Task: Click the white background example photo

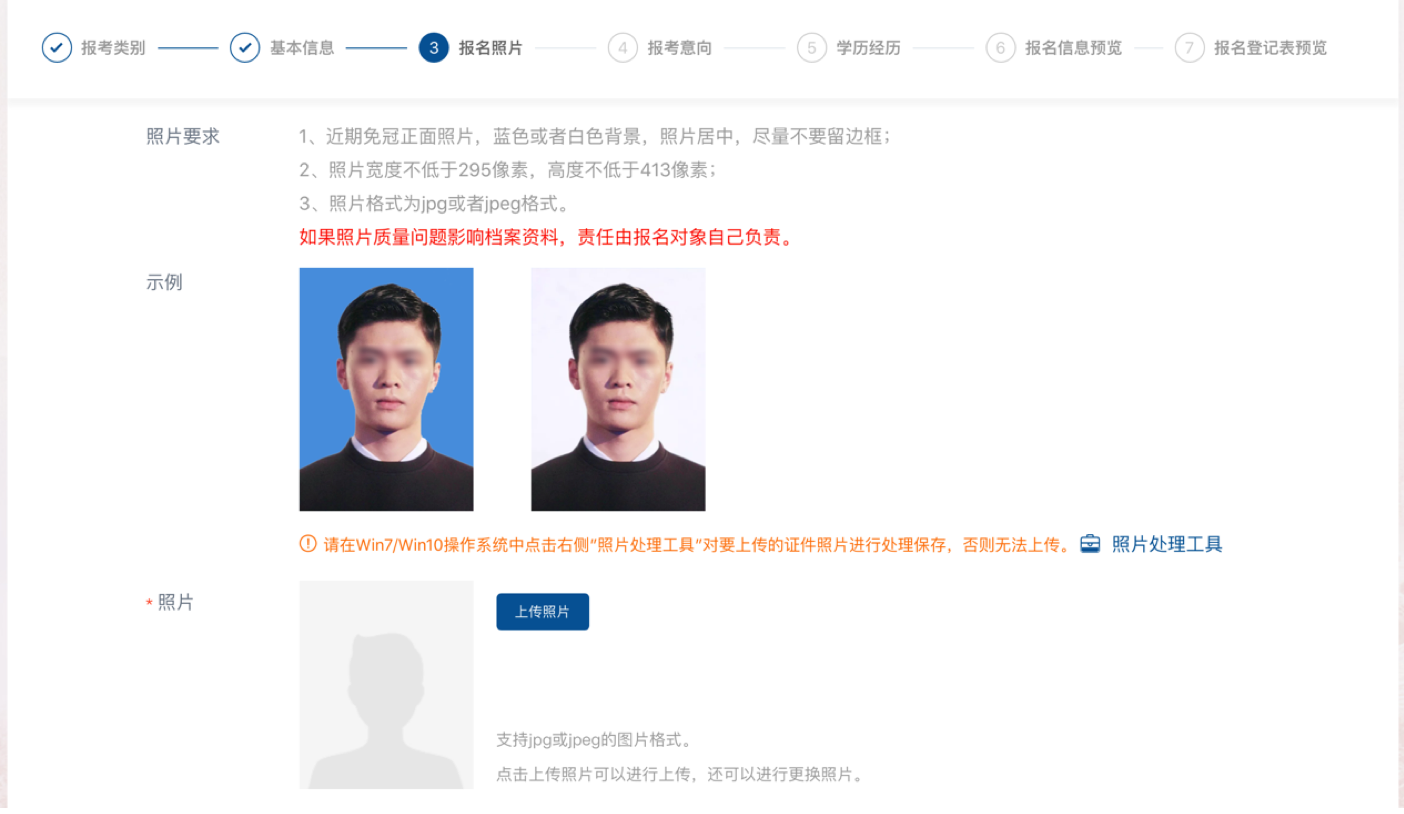Action: click(618, 389)
